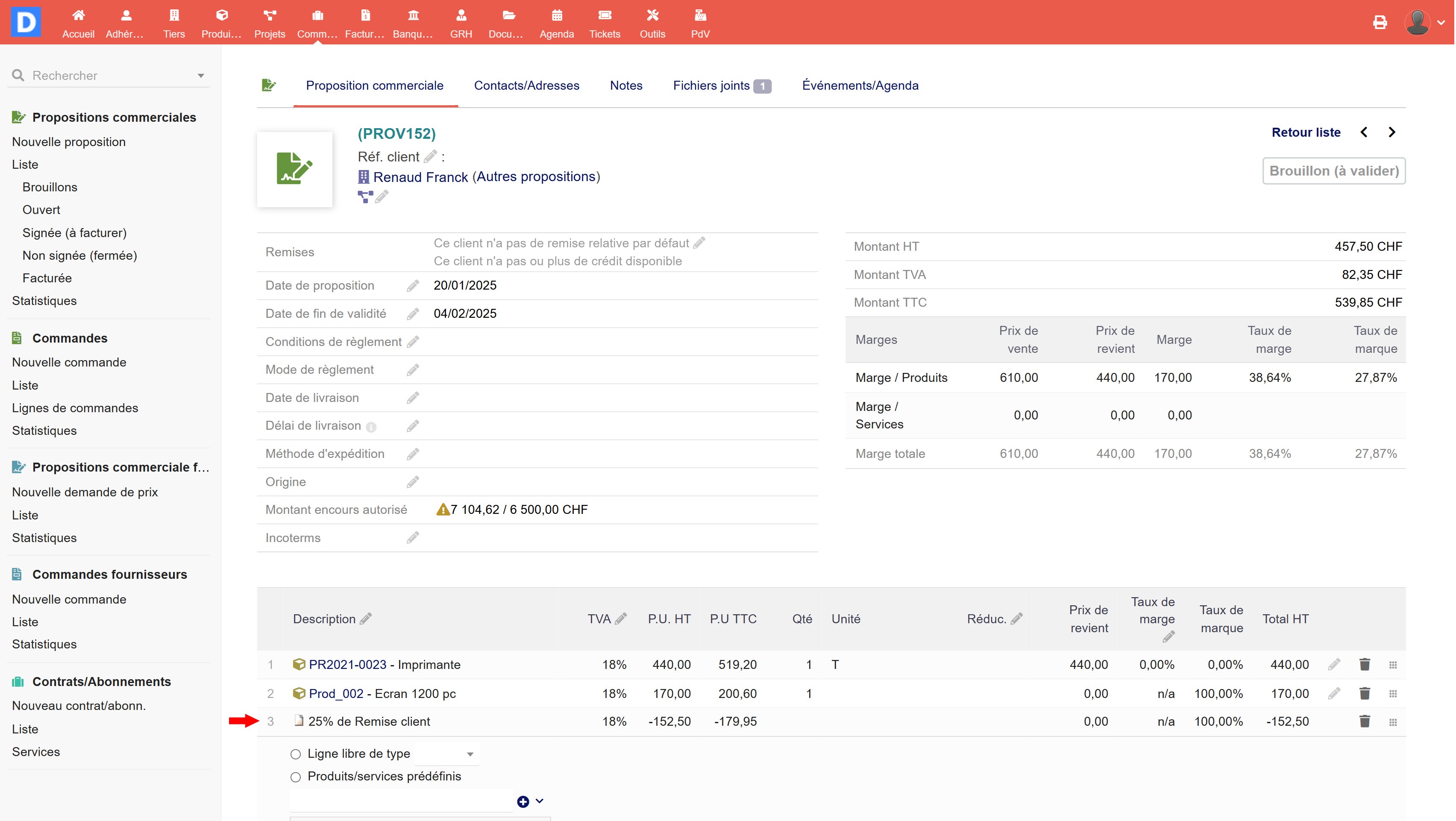Edit Date de fin de validité pencil
Viewport: 1456px width, 821px height.
click(413, 314)
